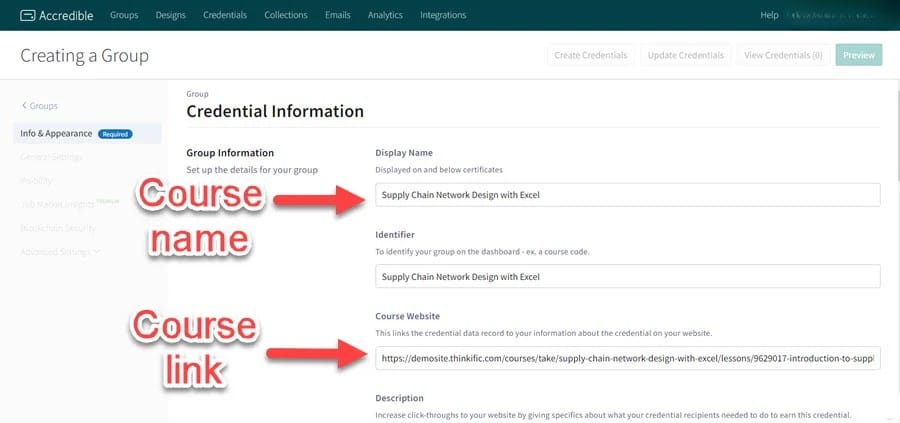Focus the Course Website URL field
Screen dimensions: 900x423
(x=627, y=358)
